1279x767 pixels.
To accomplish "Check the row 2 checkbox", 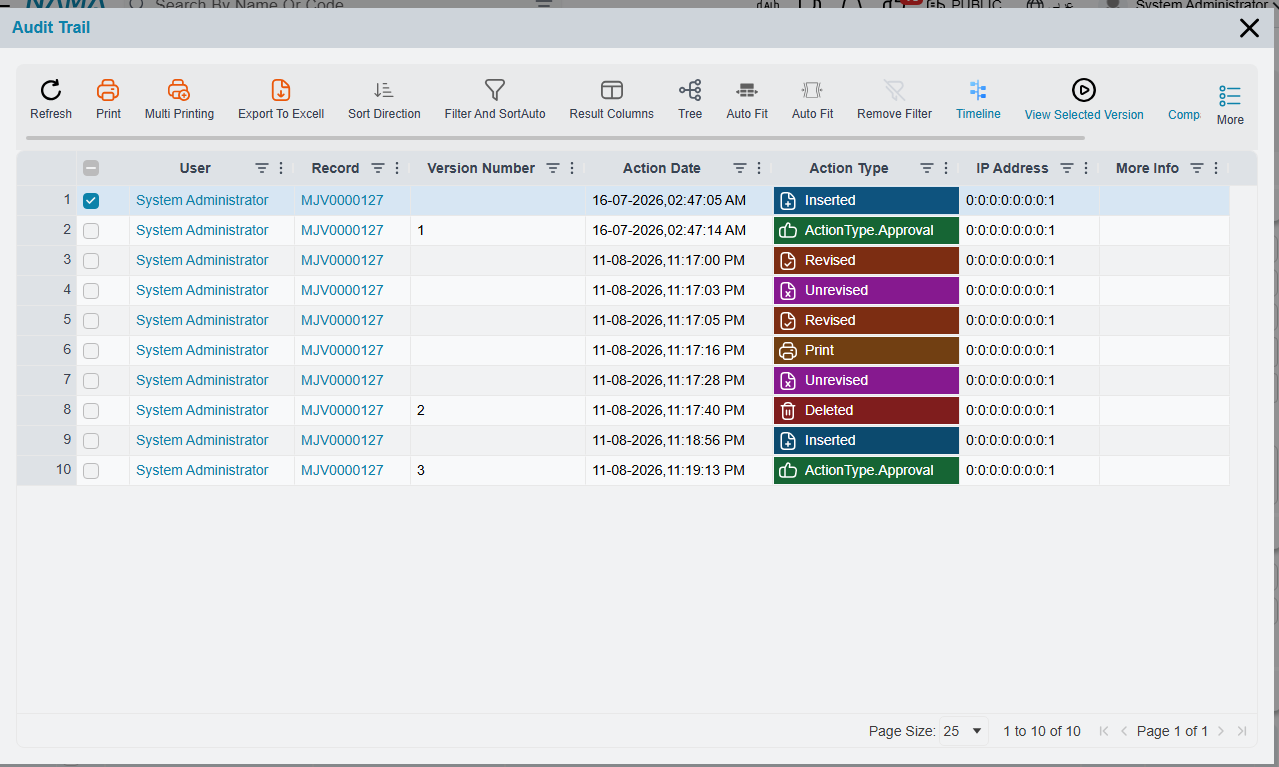I will point(91,230).
